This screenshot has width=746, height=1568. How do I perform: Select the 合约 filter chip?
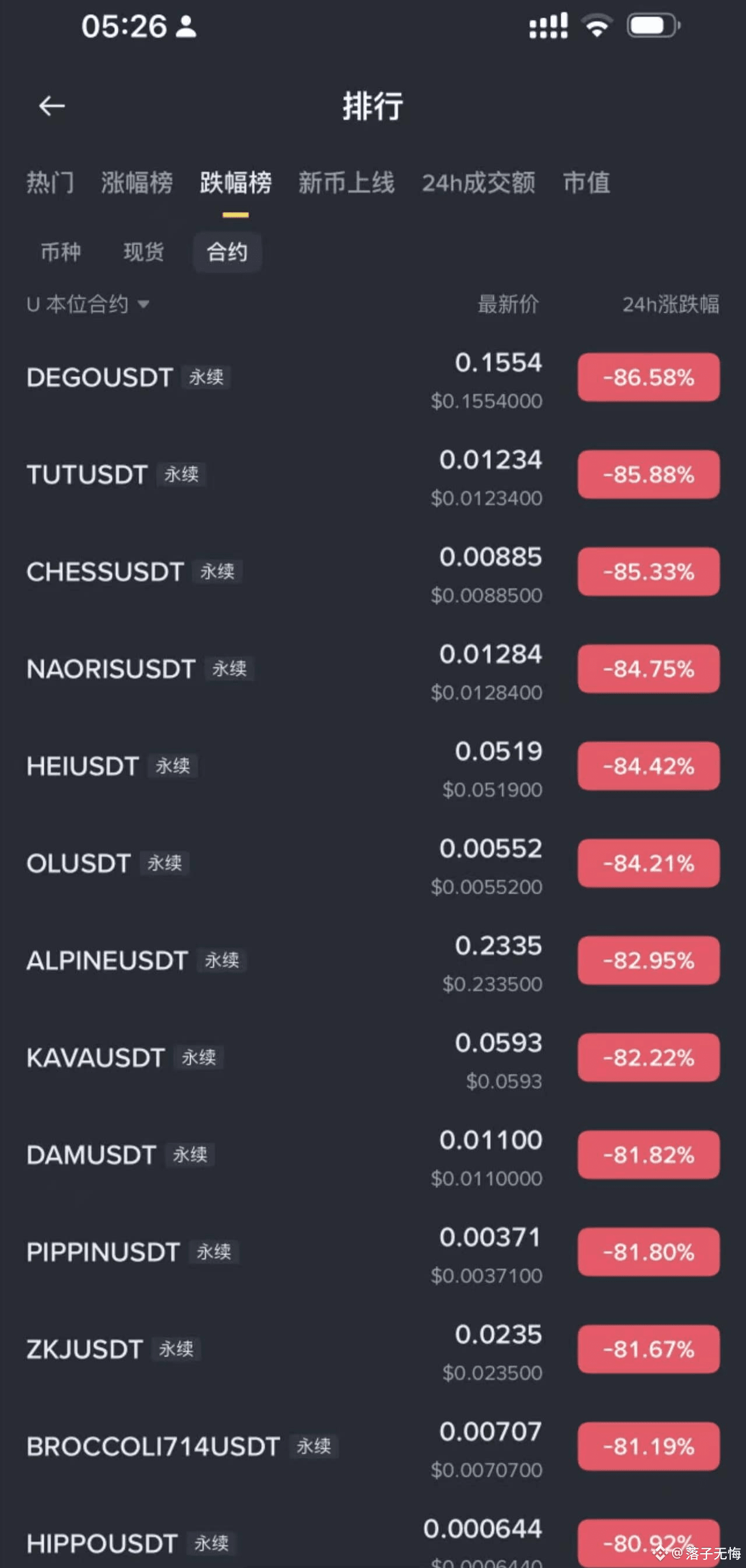[x=227, y=252]
